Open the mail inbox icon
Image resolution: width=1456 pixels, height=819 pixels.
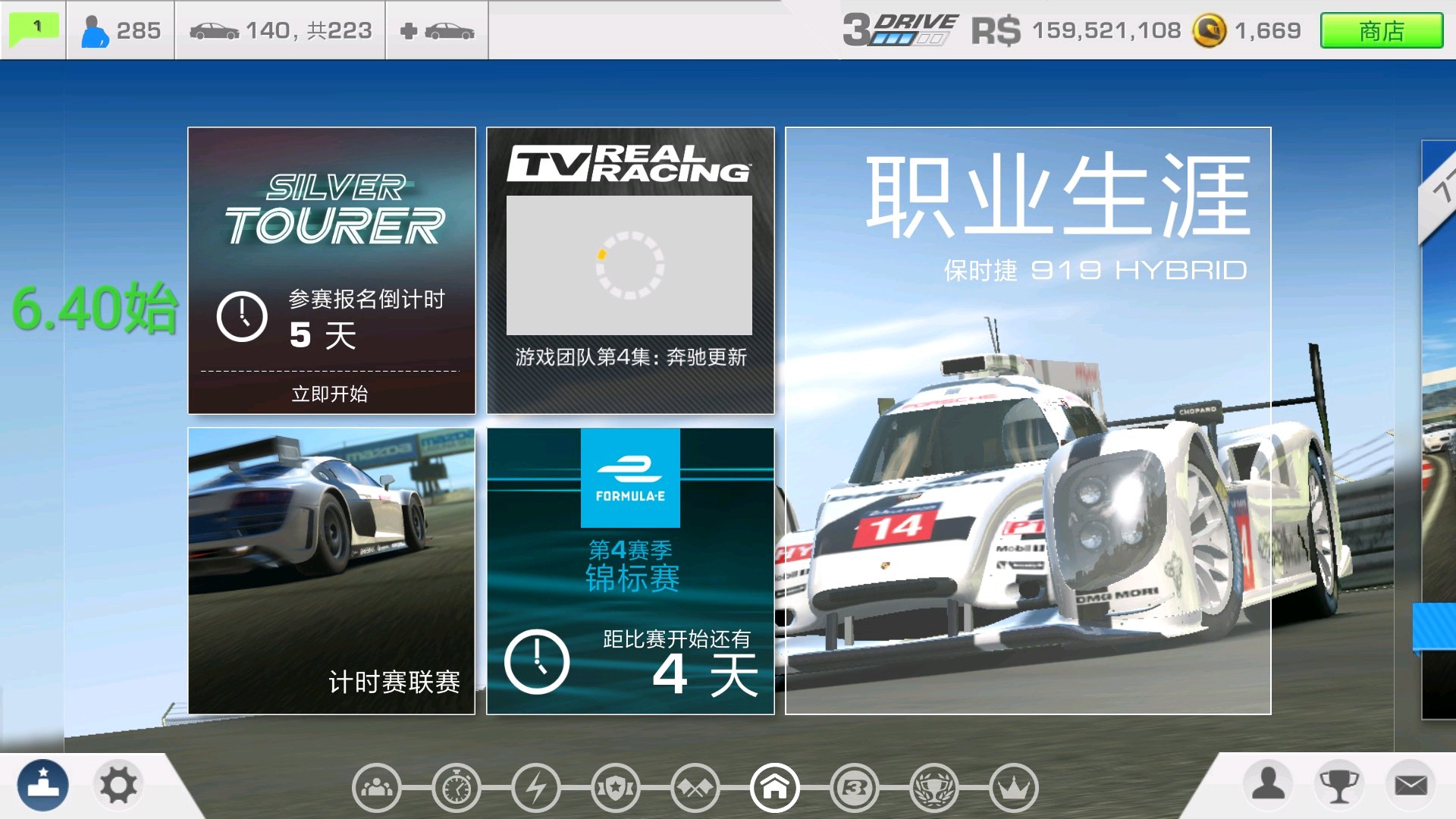pyautogui.click(x=1410, y=784)
